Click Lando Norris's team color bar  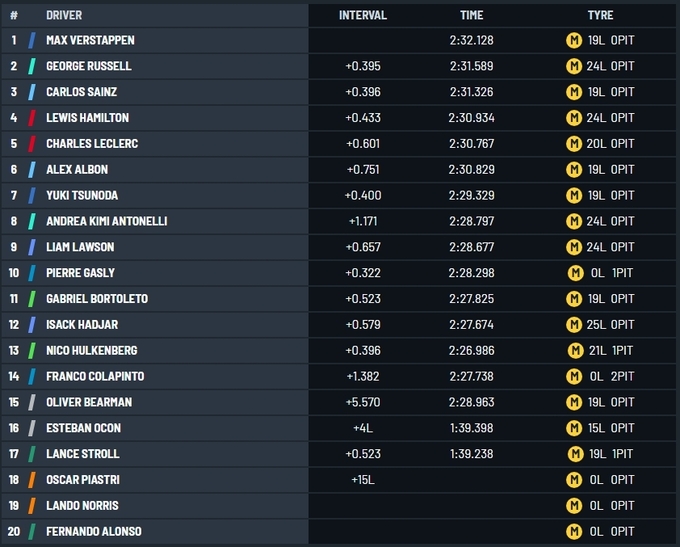(x=32, y=506)
